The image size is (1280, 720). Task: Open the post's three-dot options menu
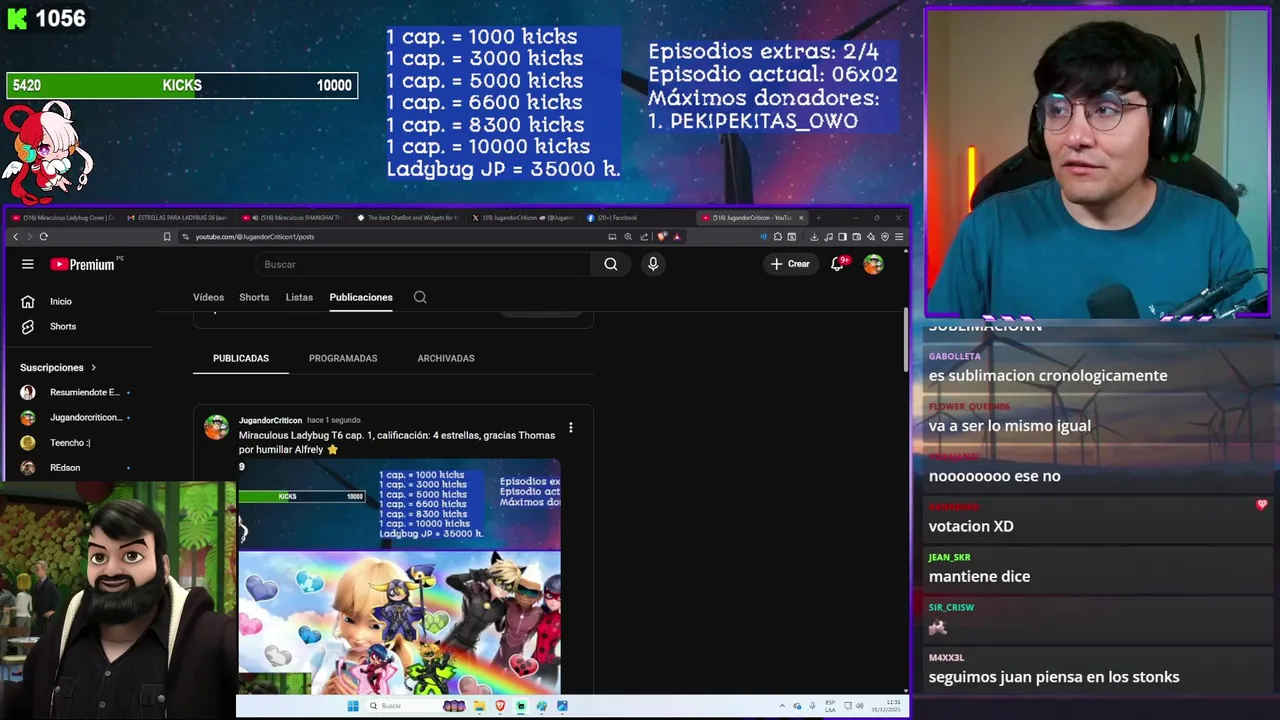[570, 427]
